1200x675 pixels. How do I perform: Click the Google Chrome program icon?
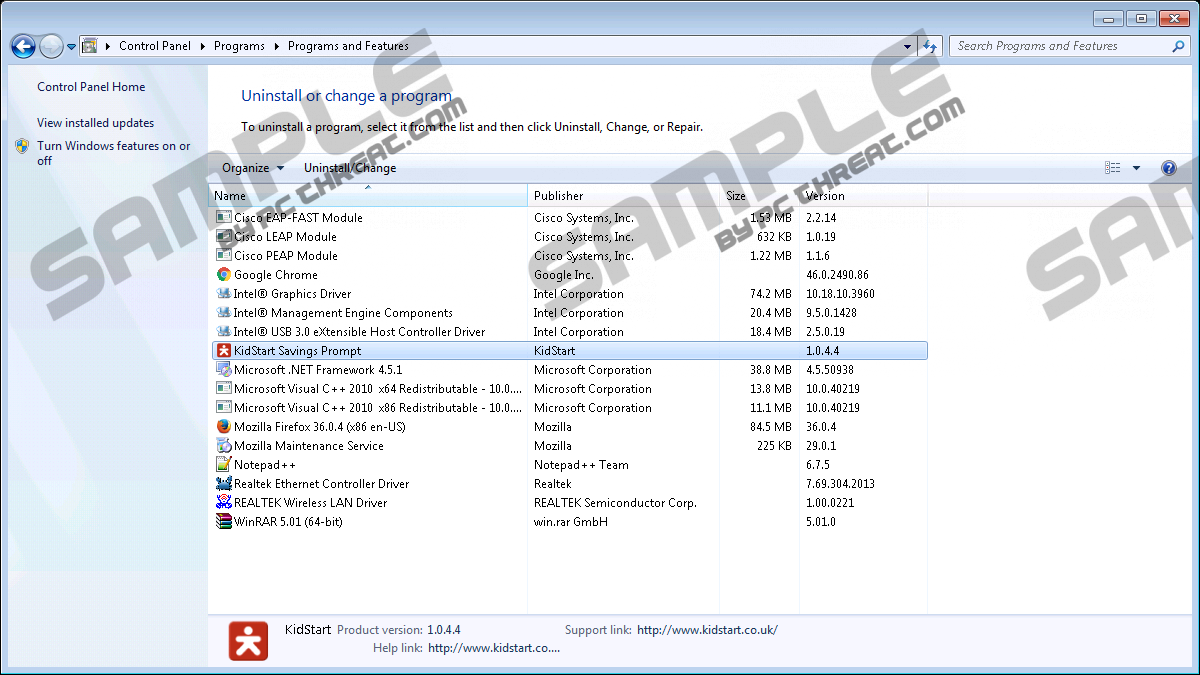(224, 275)
